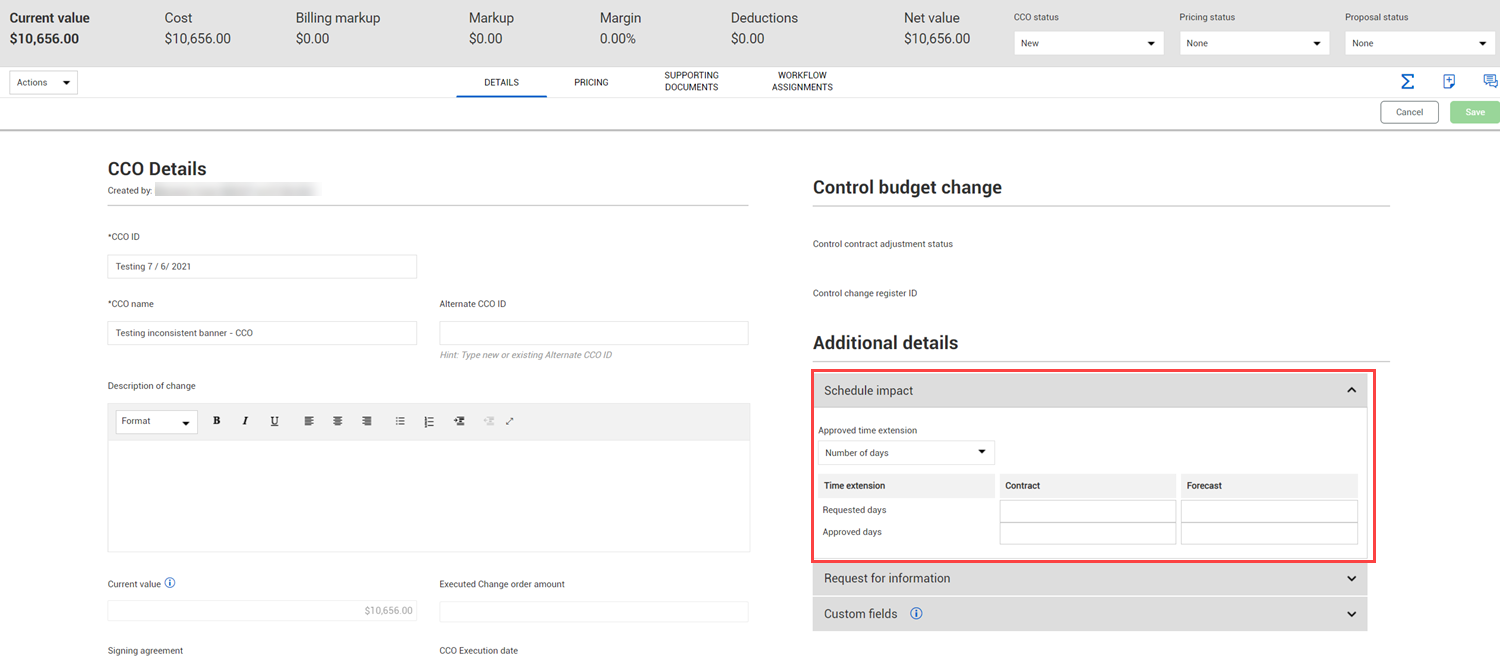
Task: Insert a bulleted list in description
Action: [400, 421]
